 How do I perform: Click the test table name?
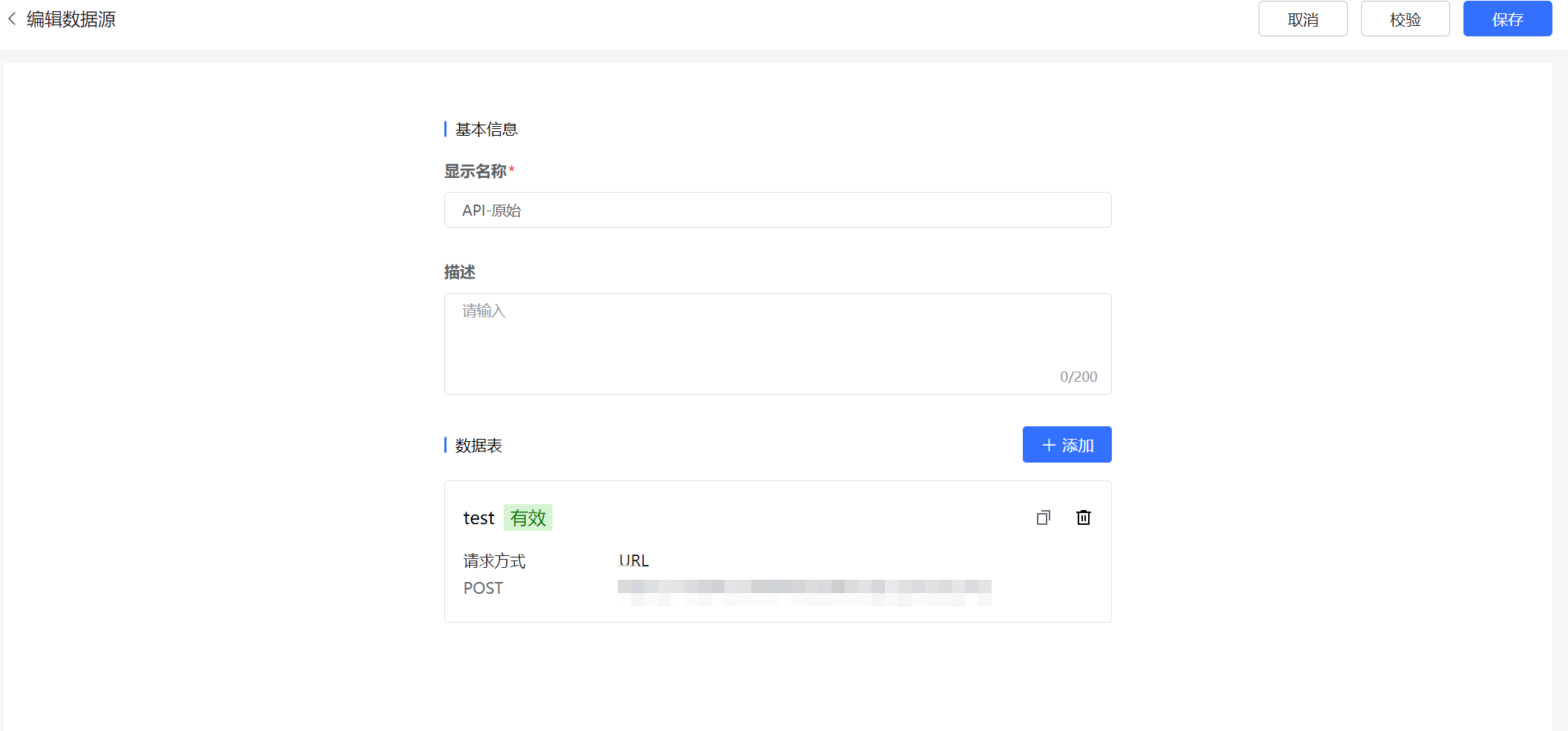478,518
